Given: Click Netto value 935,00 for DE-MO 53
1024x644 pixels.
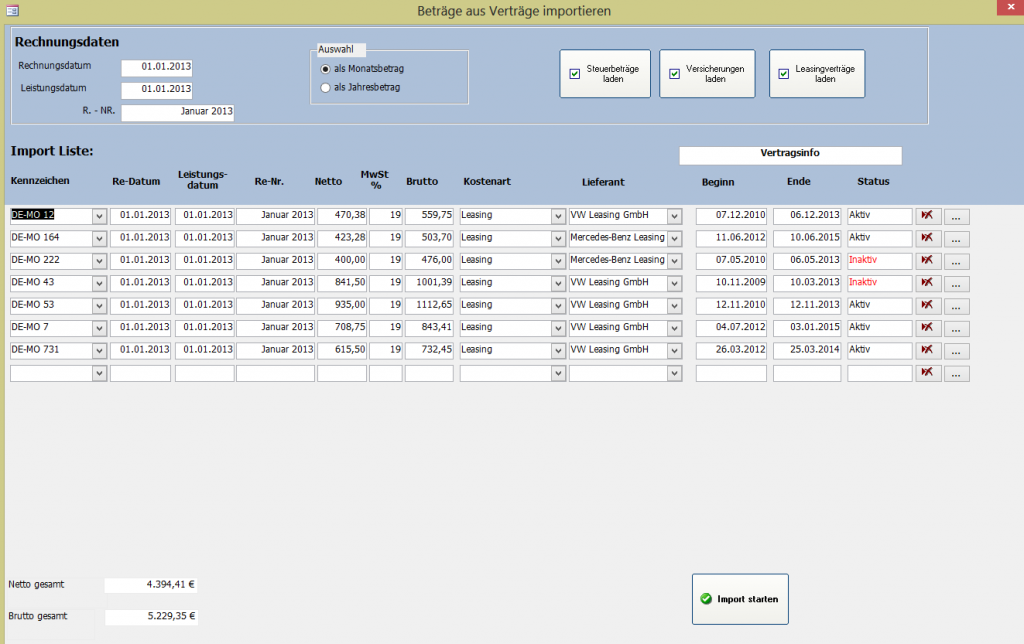Looking at the screenshot, I should 342,306.
